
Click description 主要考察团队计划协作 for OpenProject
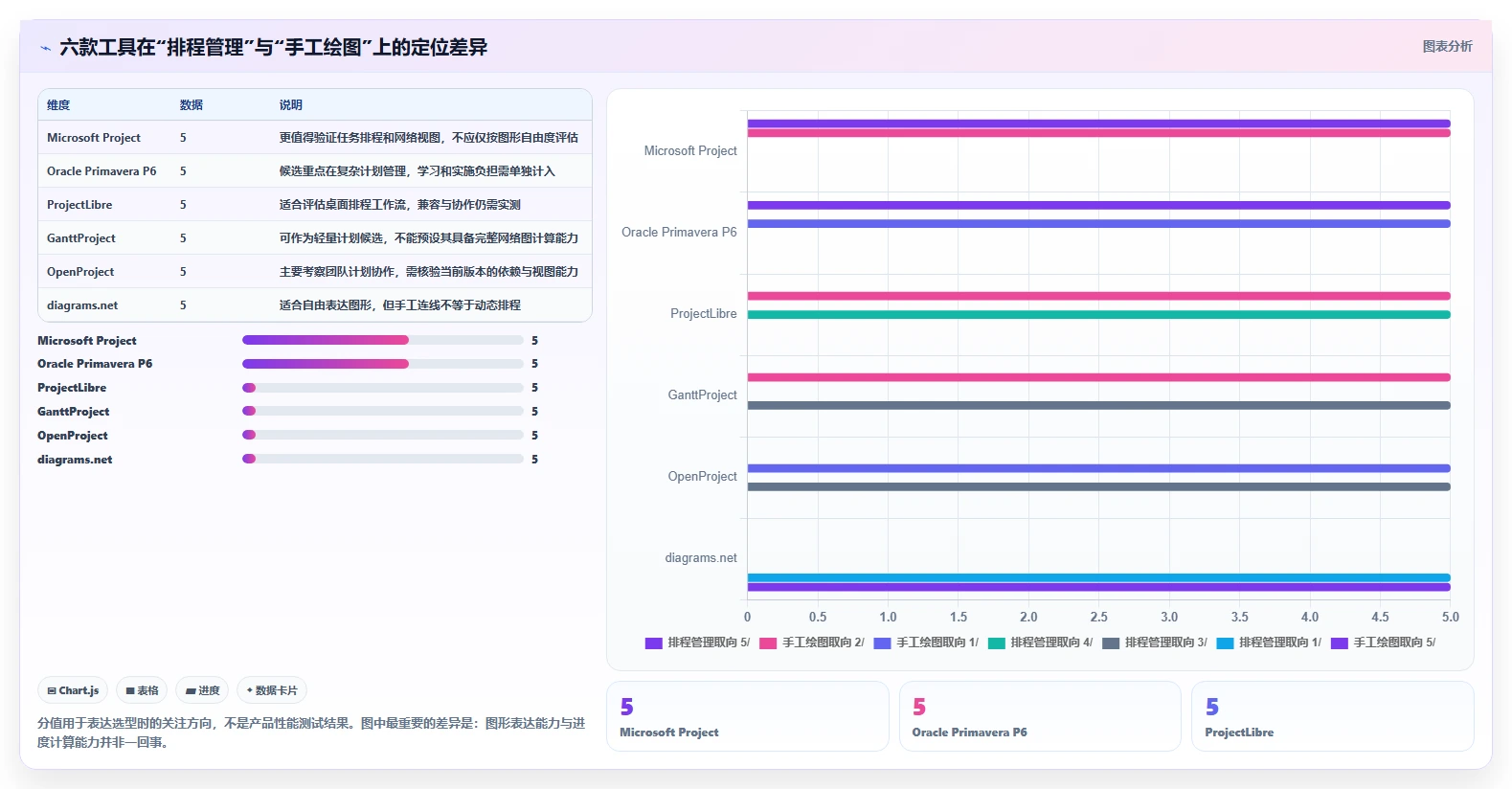[x=429, y=272]
